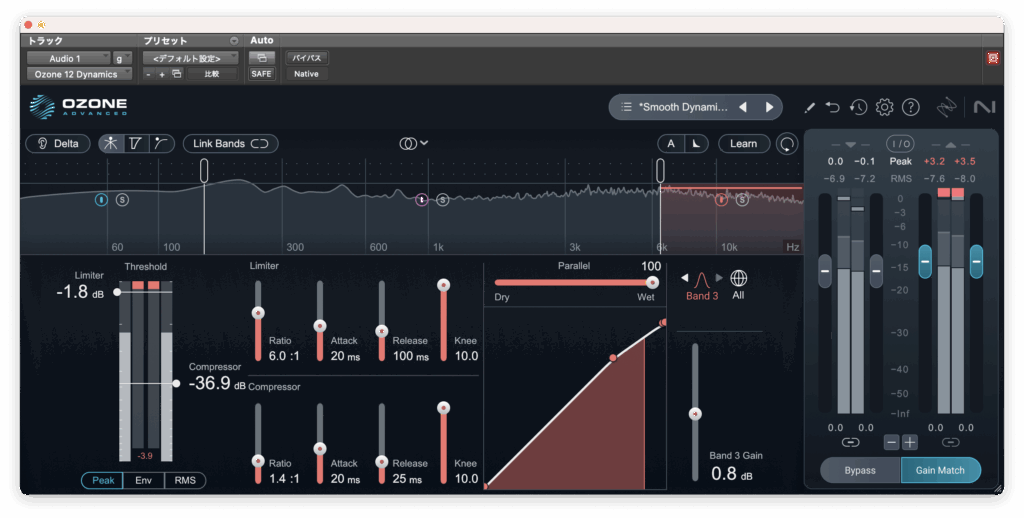Viewport: 1024px width, 518px height.
Task: Open Ozone settings gear icon
Action: pos(884,107)
